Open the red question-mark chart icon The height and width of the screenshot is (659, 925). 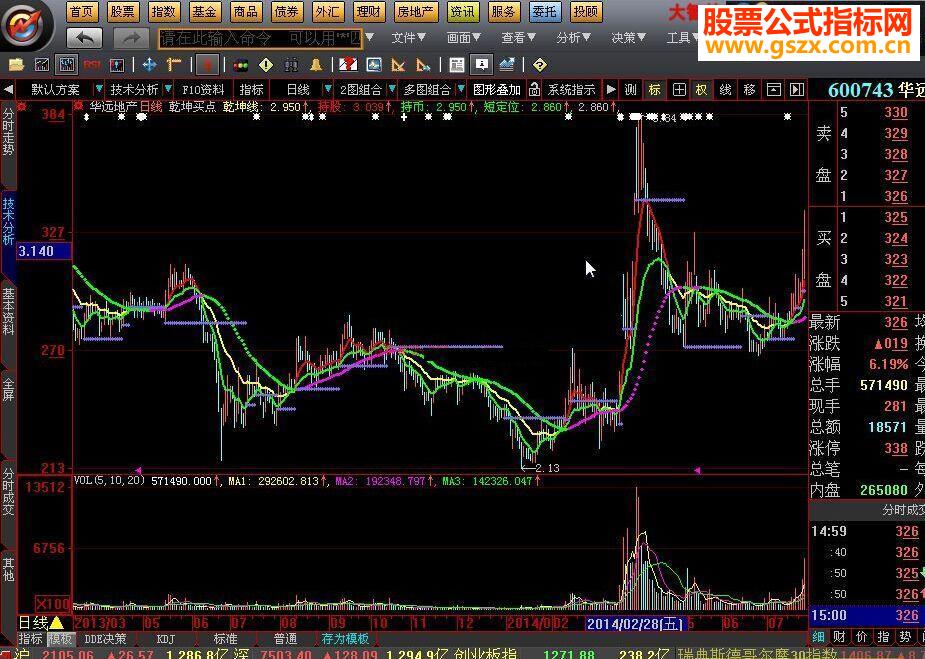[348, 64]
